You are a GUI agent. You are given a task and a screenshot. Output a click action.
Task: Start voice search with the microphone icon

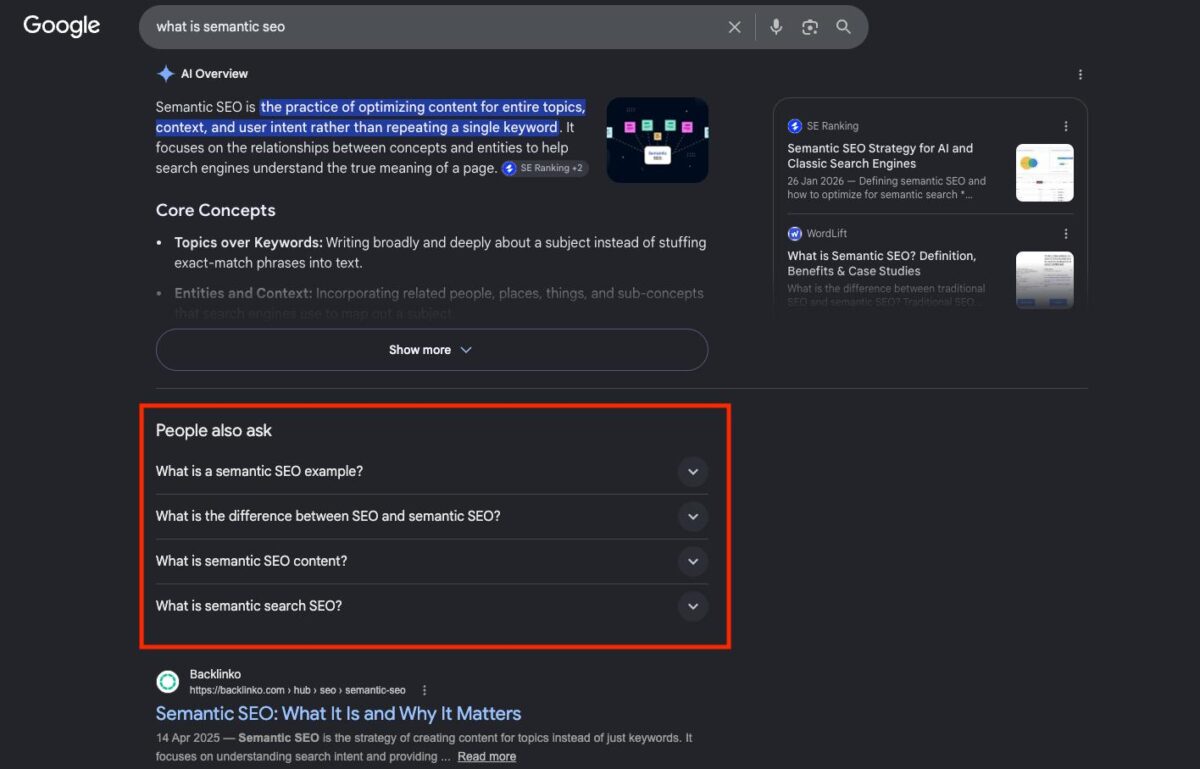click(x=776, y=27)
